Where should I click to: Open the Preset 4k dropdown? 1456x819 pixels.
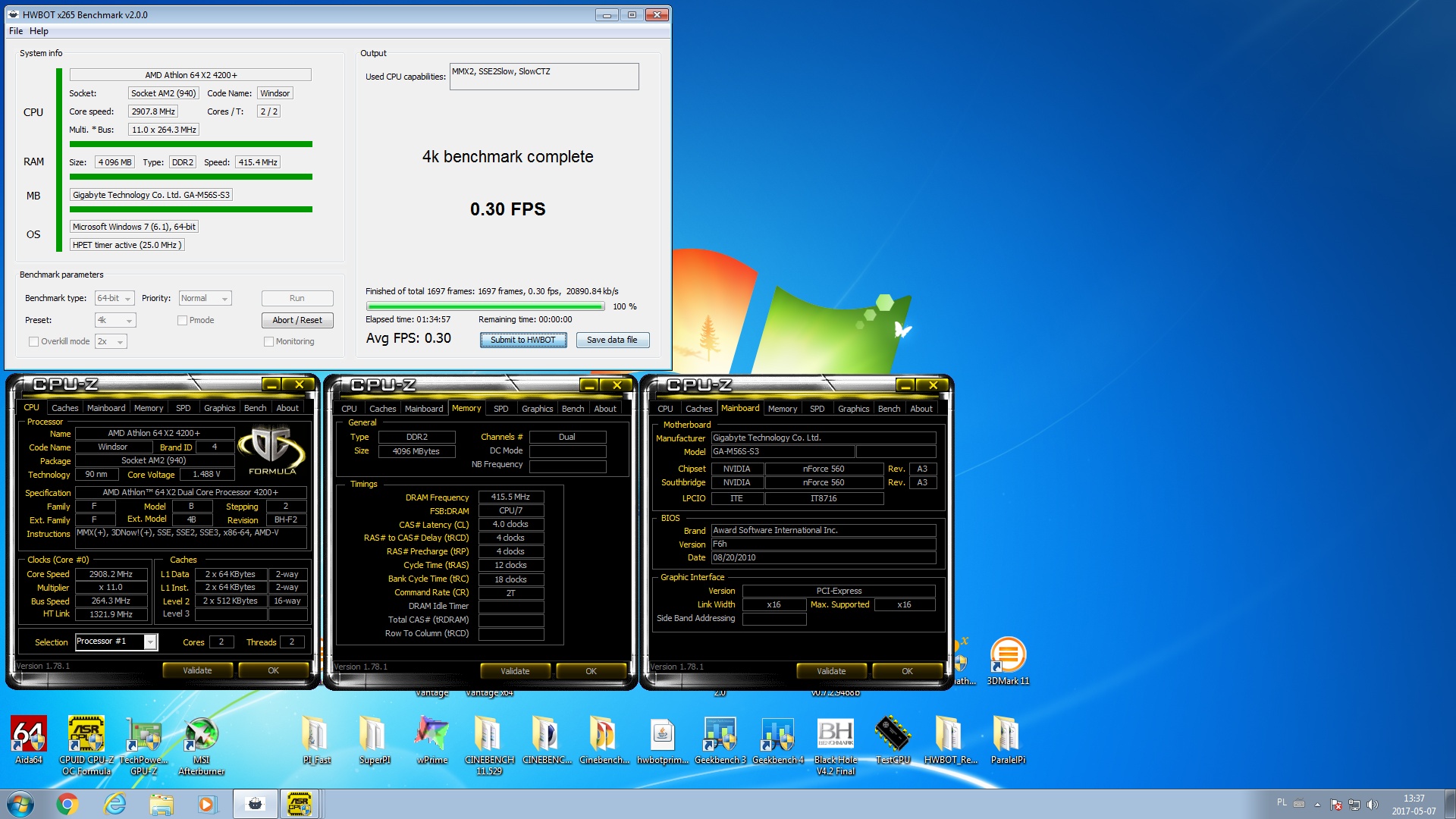tap(115, 321)
